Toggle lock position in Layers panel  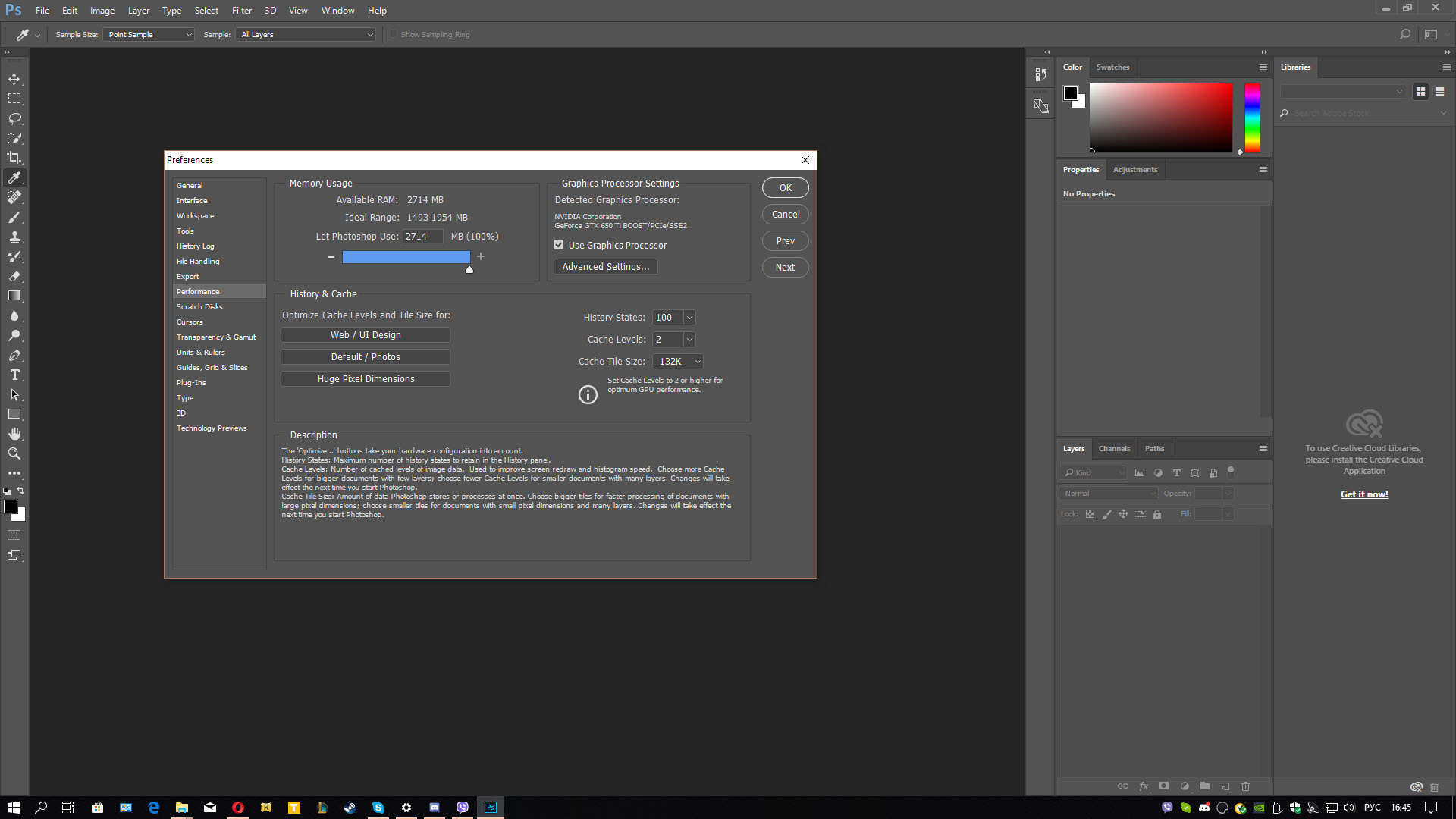[1123, 514]
